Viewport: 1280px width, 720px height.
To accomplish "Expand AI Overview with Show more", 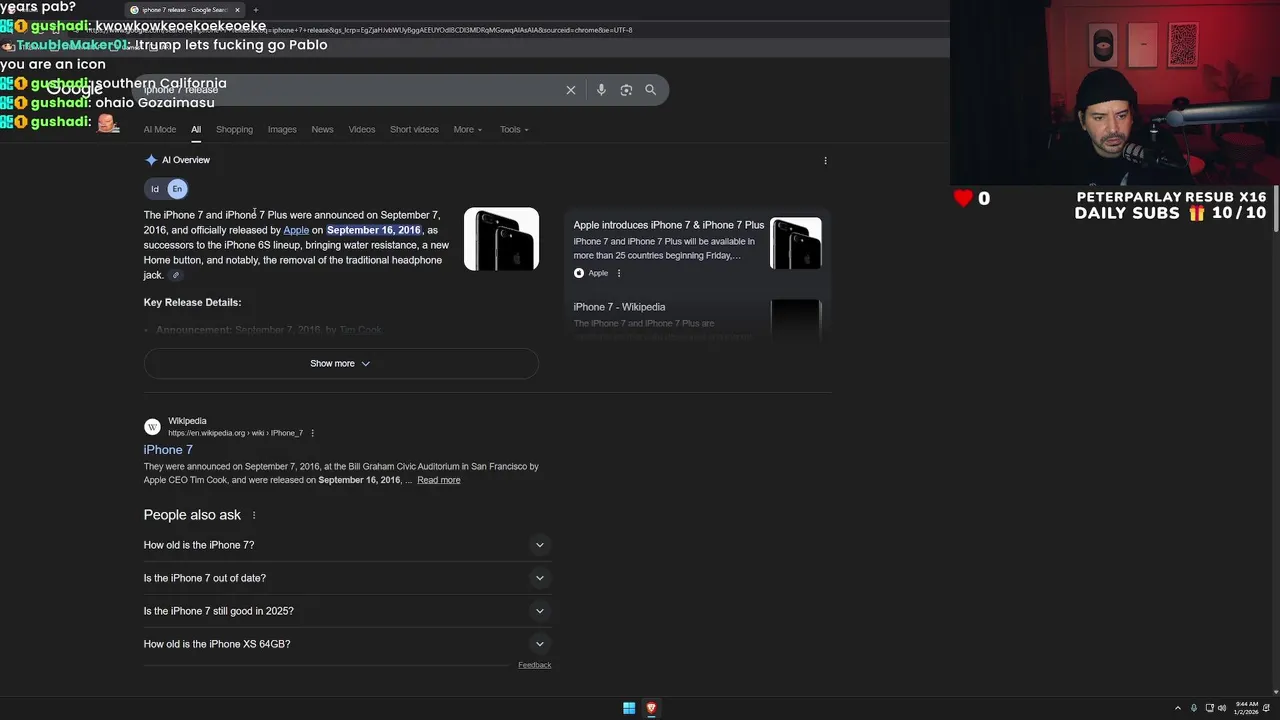I will click(x=341, y=363).
